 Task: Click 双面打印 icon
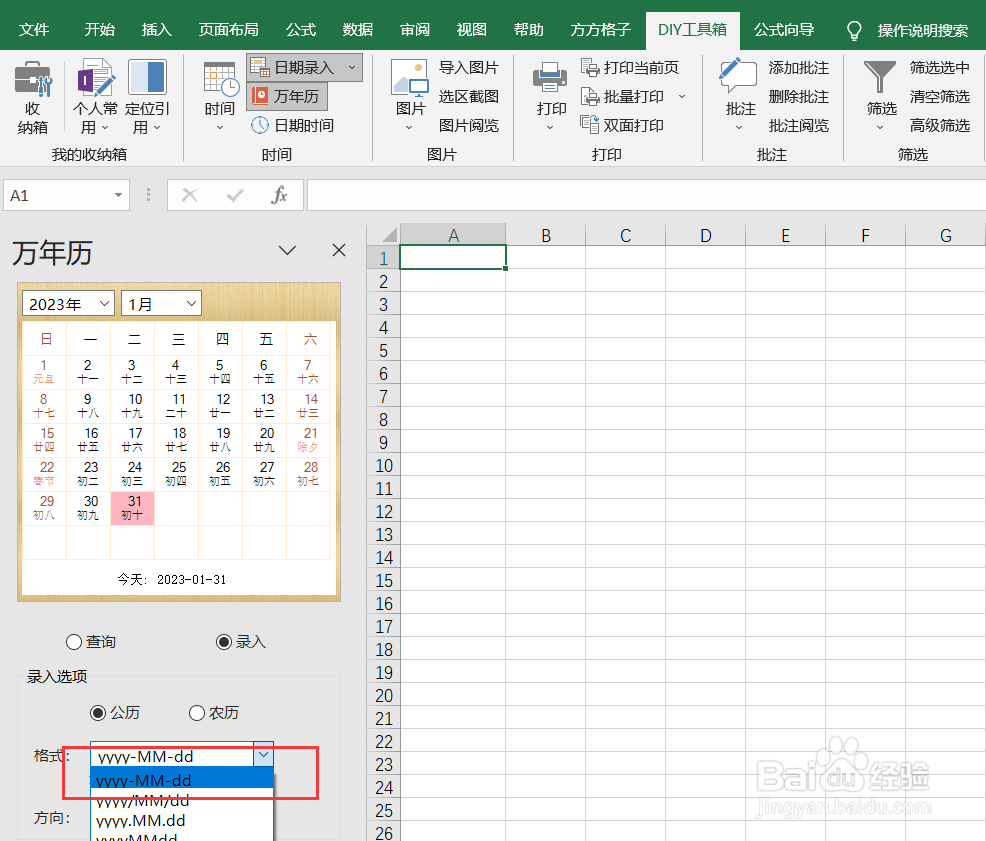pyautogui.click(x=590, y=125)
